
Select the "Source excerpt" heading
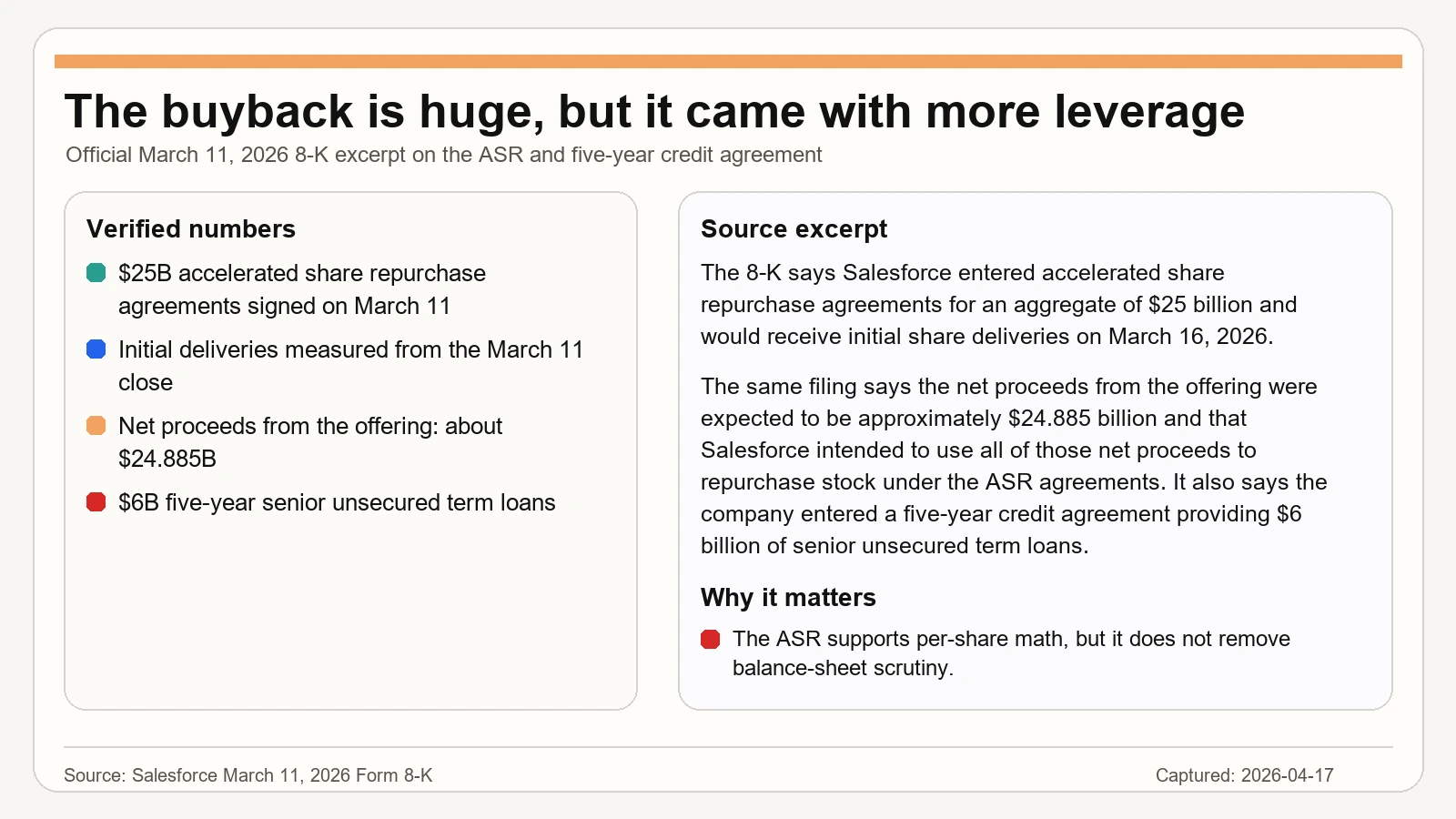click(794, 228)
